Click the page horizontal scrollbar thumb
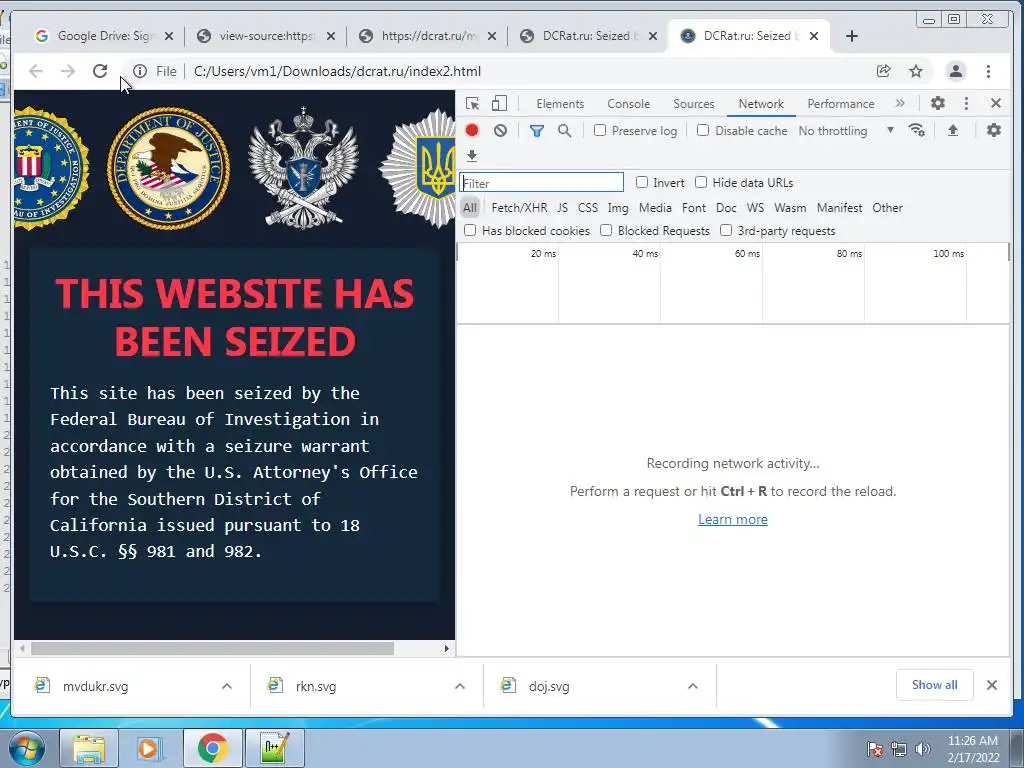Image resolution: width=1024 pixels, height=768 pixels. pos(212,648)
